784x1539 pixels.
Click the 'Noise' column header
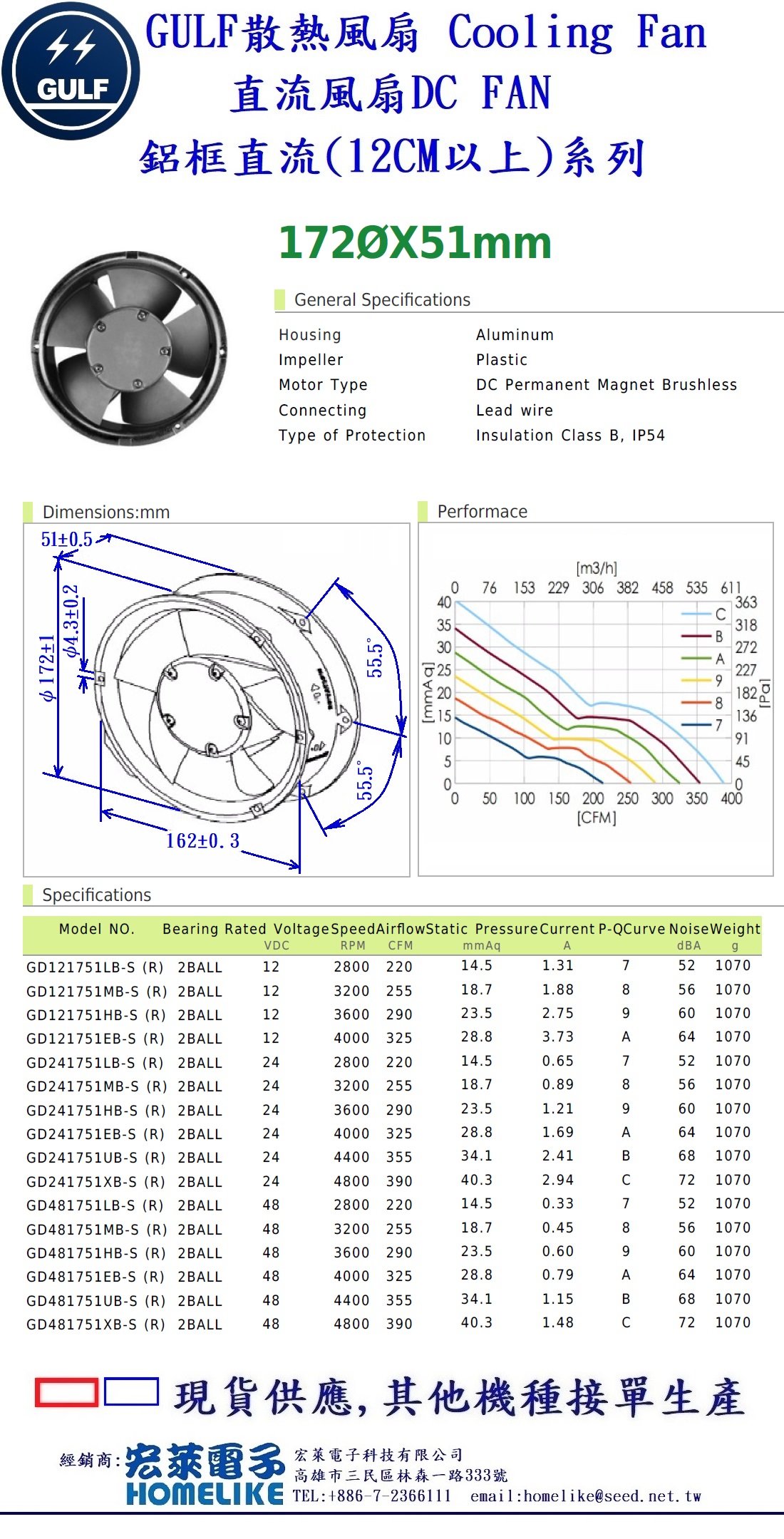(x=689, y=929)
